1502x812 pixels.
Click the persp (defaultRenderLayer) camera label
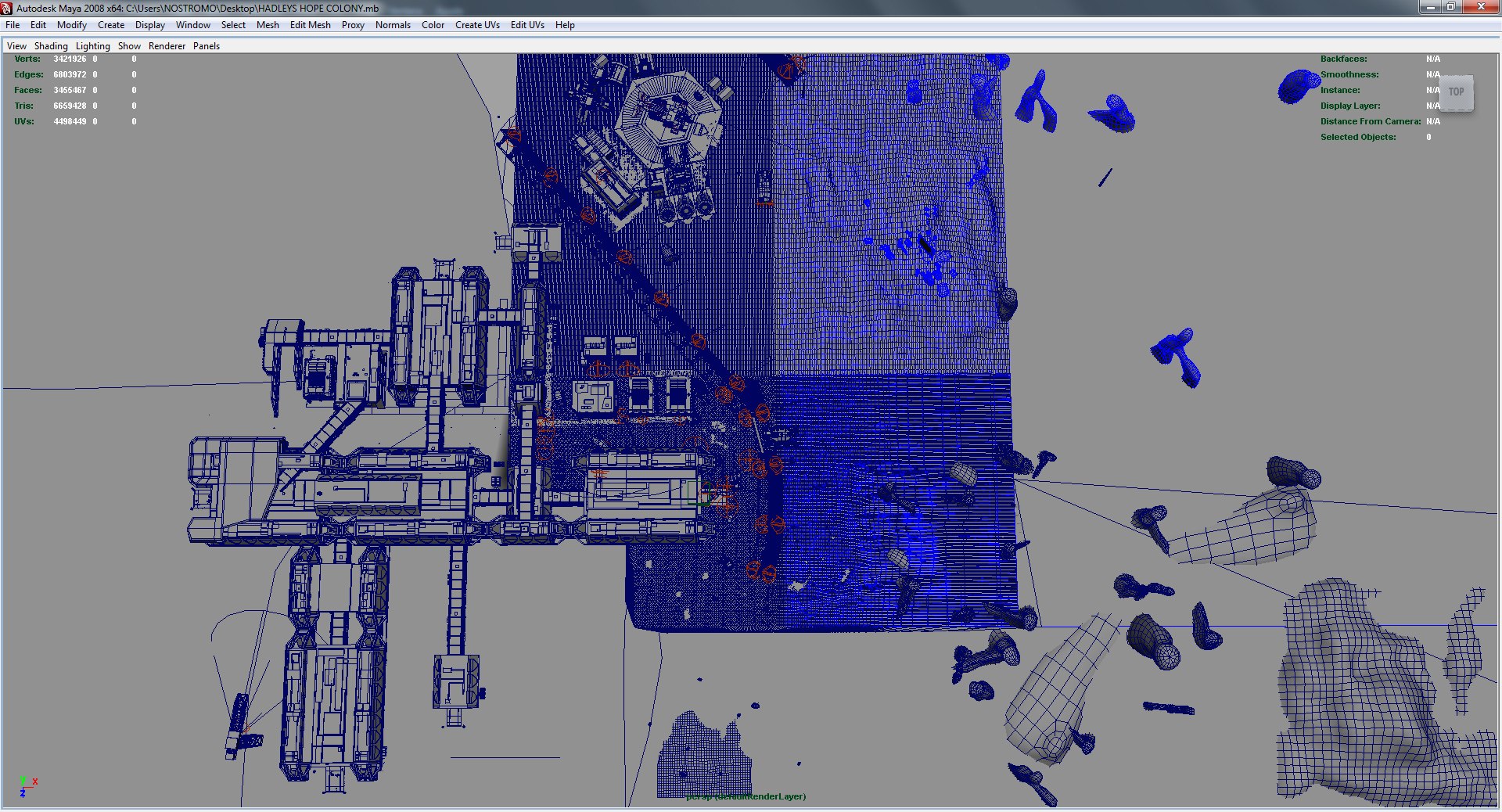point(746,796)
